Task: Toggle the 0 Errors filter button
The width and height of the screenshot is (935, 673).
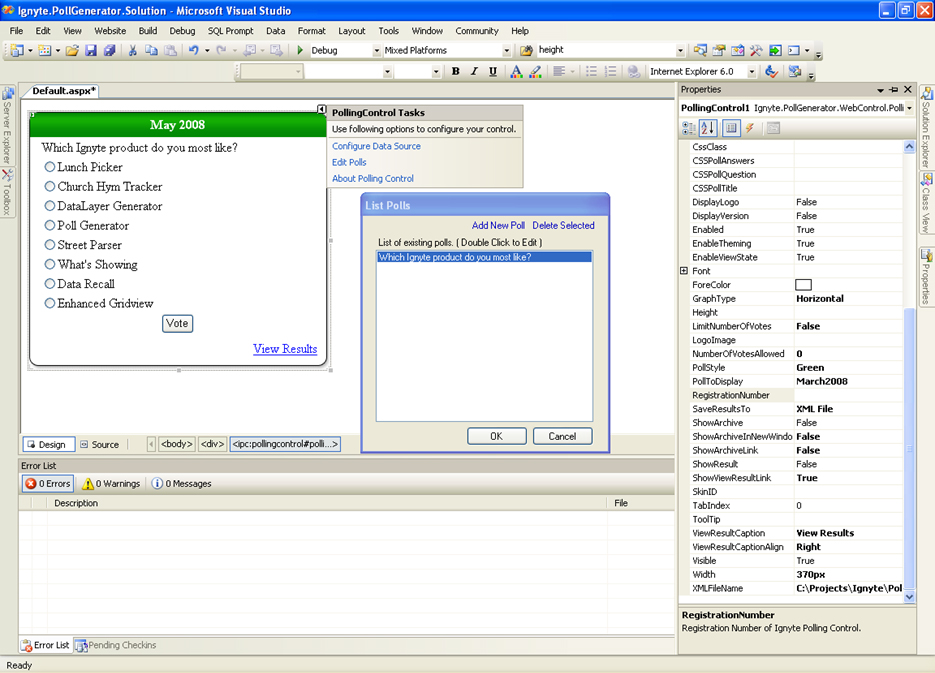Action: point(48,483)
